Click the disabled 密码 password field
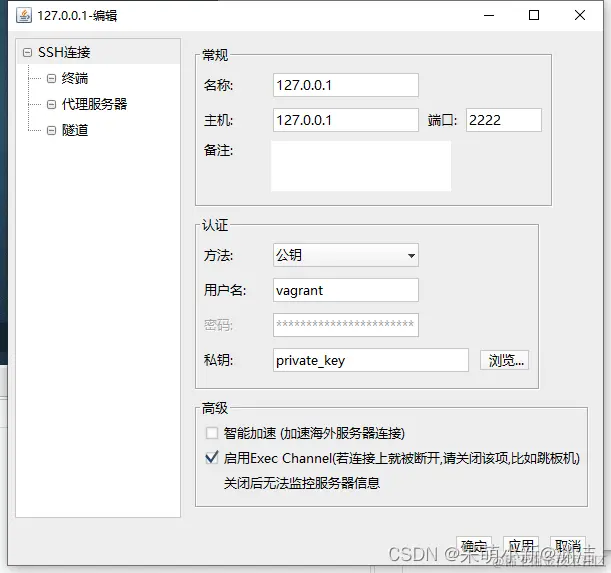Viewport: 611px width, 573px height. coord(346,325)
